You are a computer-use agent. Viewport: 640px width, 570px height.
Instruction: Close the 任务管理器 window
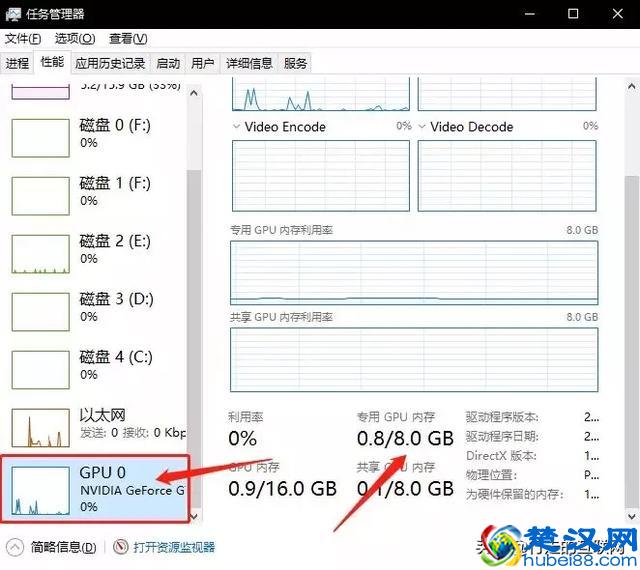point(618,14)
